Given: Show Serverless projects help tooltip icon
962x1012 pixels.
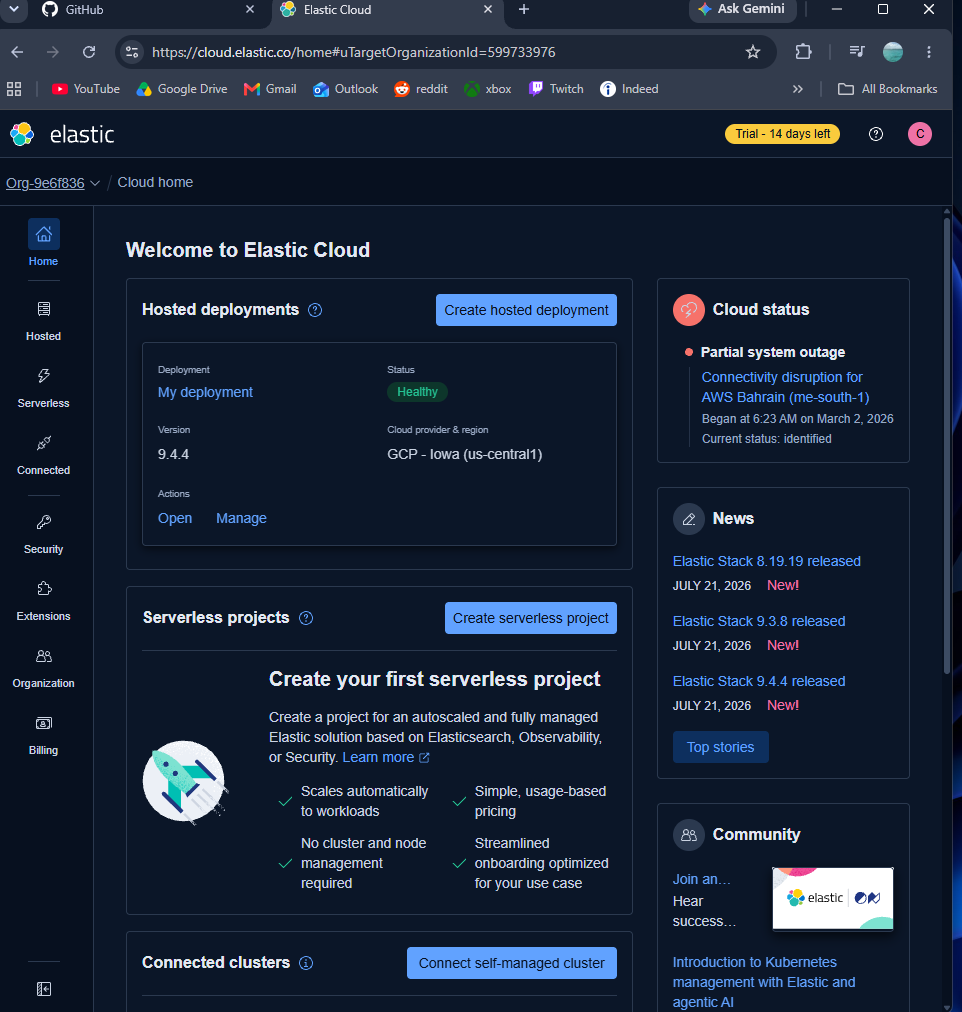Looking at the screenshot, I should 306,618.
